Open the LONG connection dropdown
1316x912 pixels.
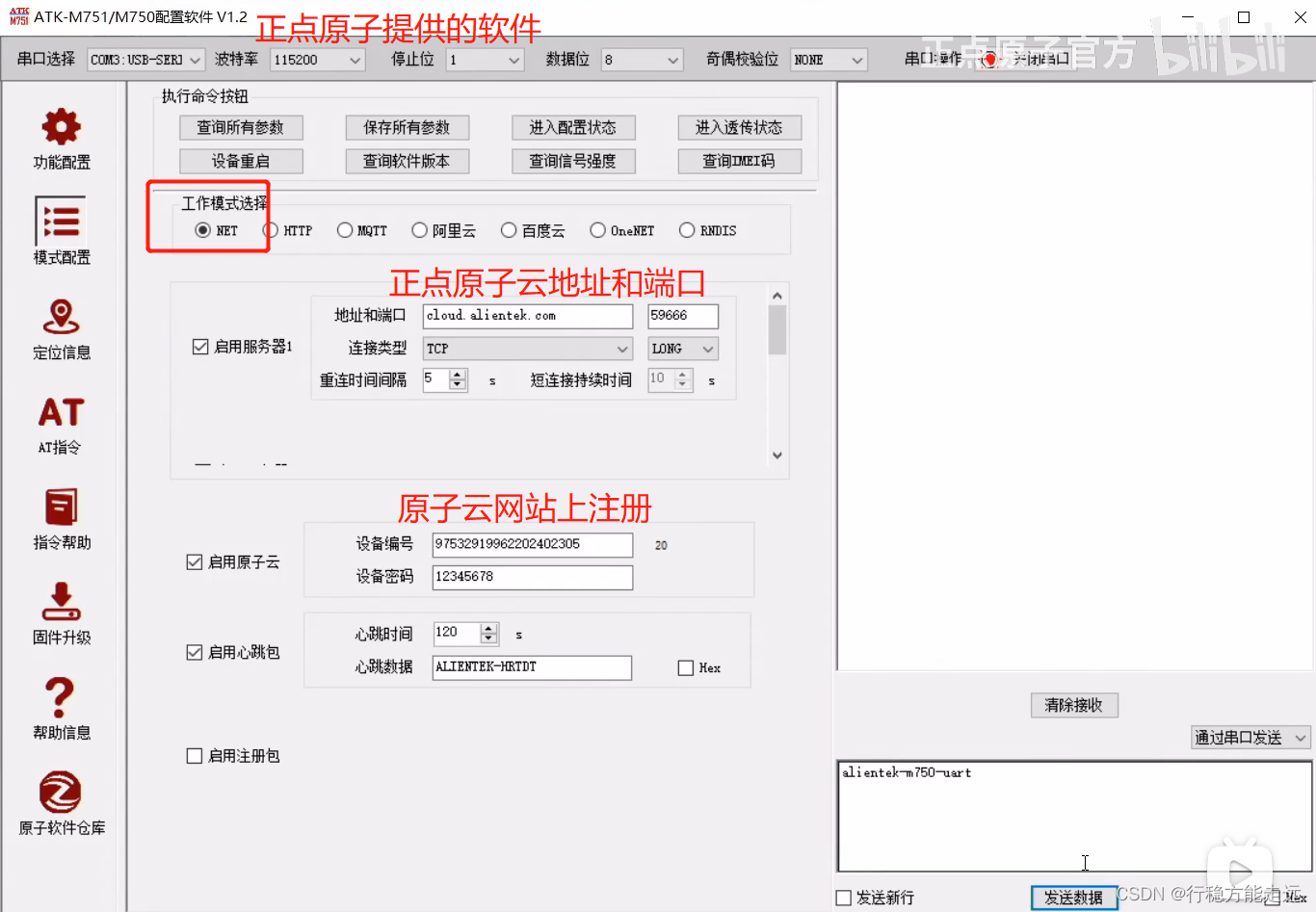coord(683,349)
